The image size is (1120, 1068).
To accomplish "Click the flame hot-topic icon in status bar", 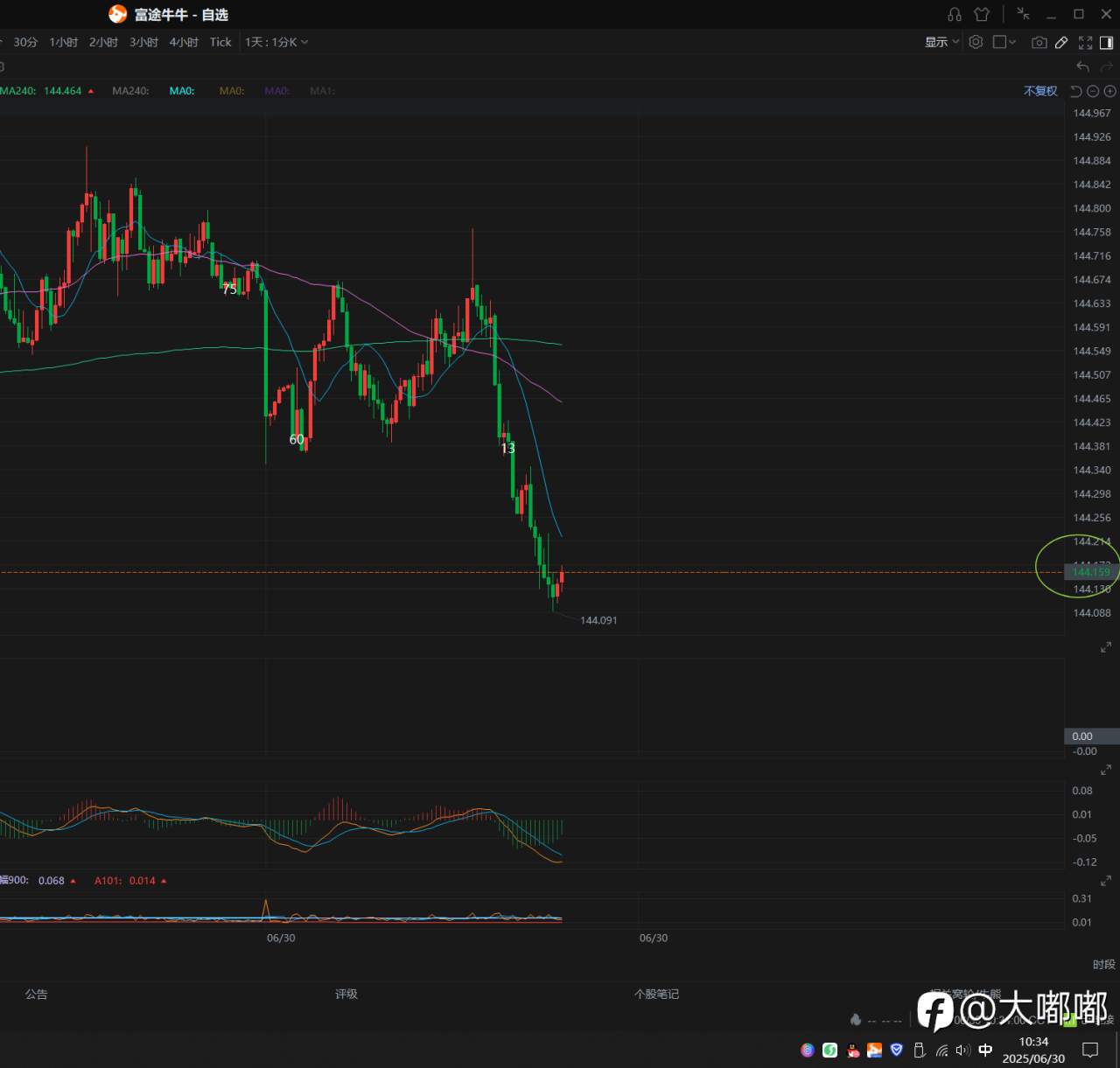I will pyautogui.click(x=856, y=1020).
